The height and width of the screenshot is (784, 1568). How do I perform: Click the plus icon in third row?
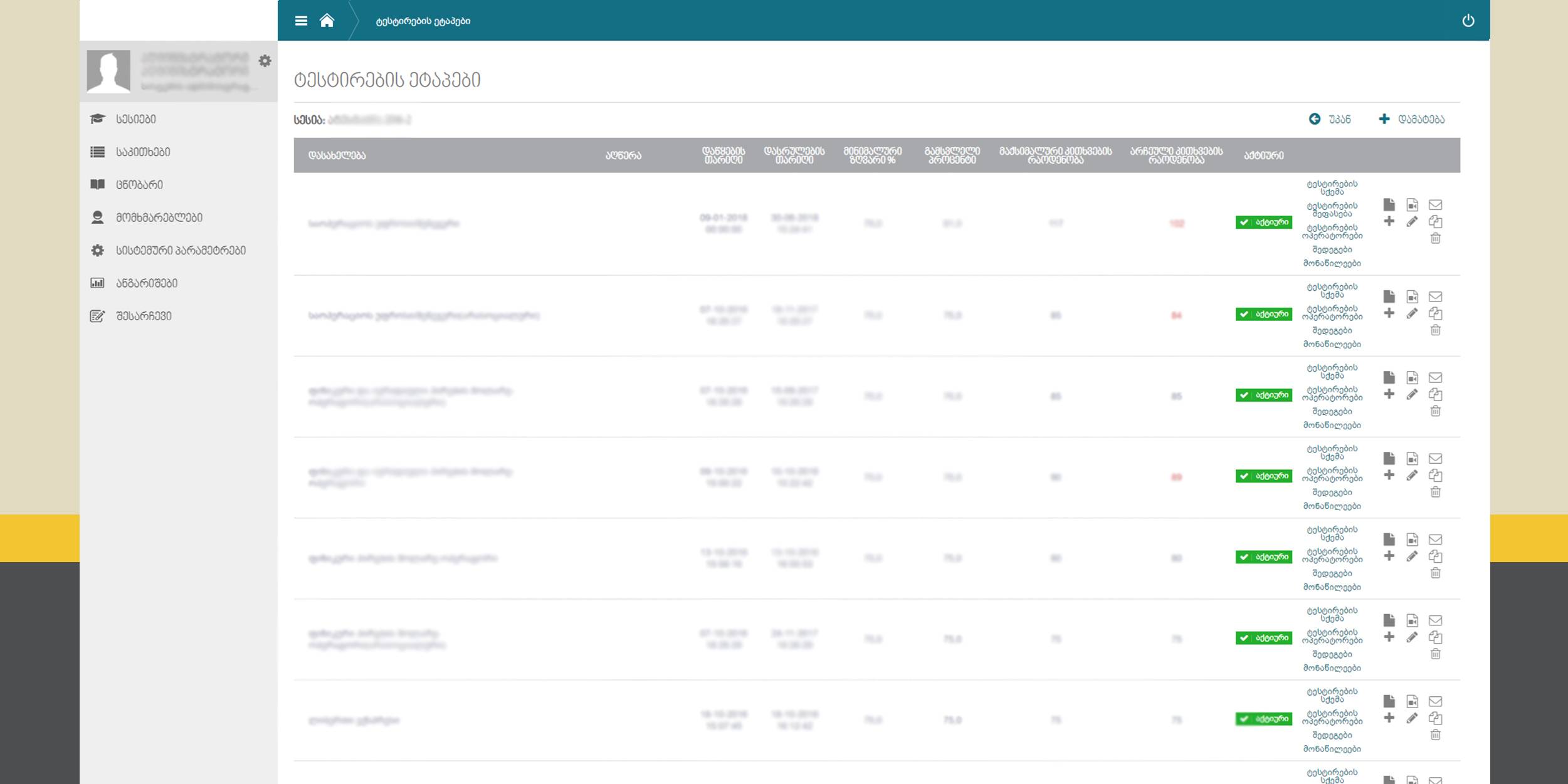click(x=1389, y=394)
